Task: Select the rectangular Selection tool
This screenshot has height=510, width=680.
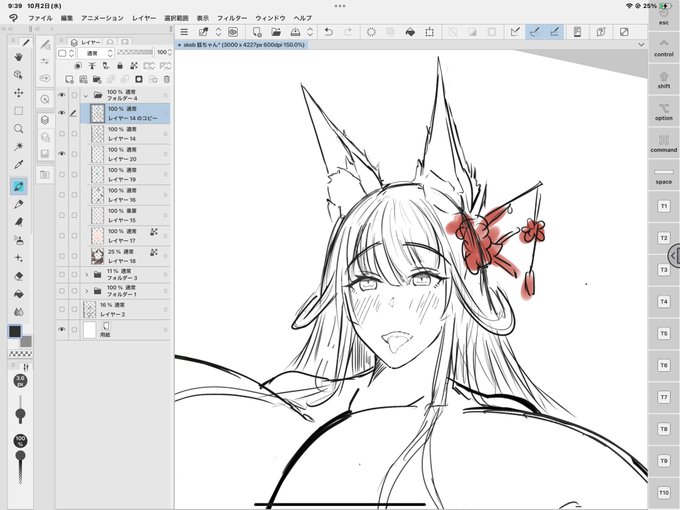Action: tap(19, 111)
